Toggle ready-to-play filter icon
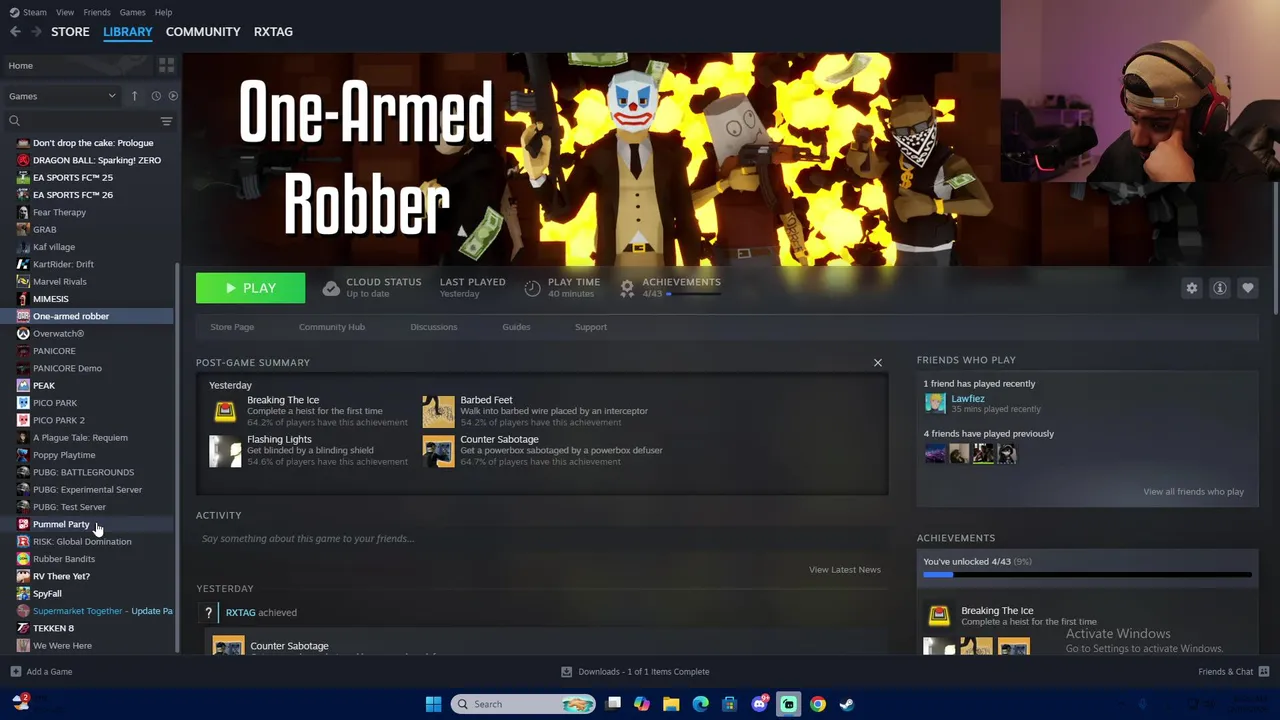1280x720 pixels. point(173,96)
